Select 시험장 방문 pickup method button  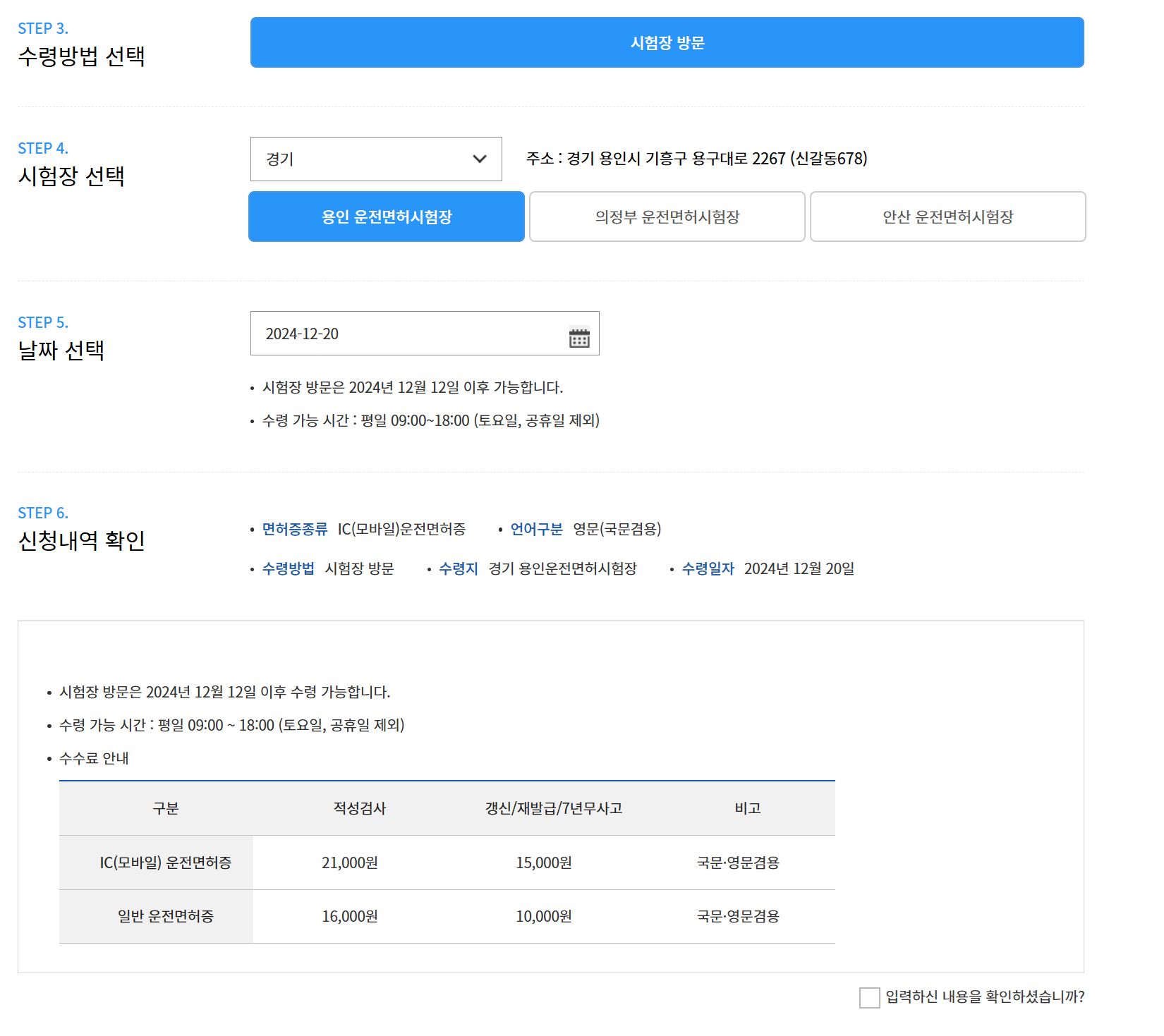pyautogui.click(x=667, y=42)
